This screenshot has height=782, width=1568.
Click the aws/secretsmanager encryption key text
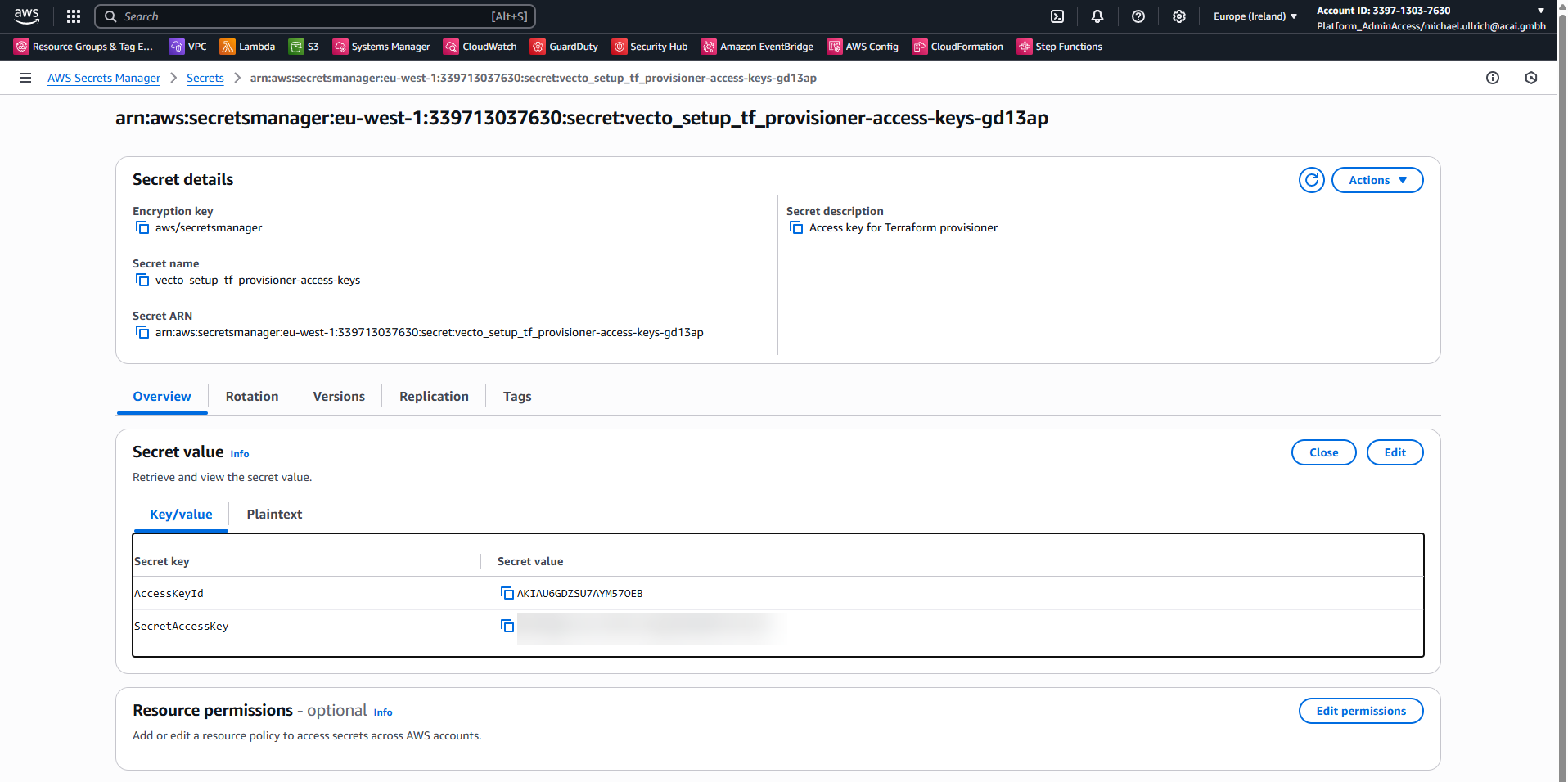click(x=209, y=227)
